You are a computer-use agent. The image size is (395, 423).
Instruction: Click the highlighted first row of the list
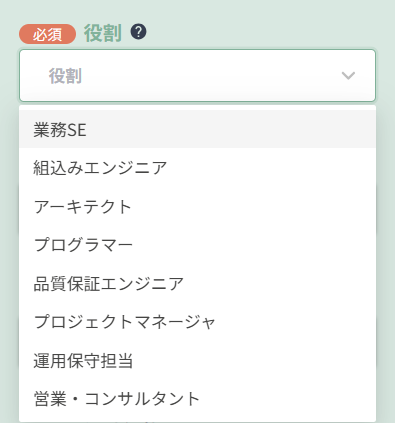pos(197,129)
